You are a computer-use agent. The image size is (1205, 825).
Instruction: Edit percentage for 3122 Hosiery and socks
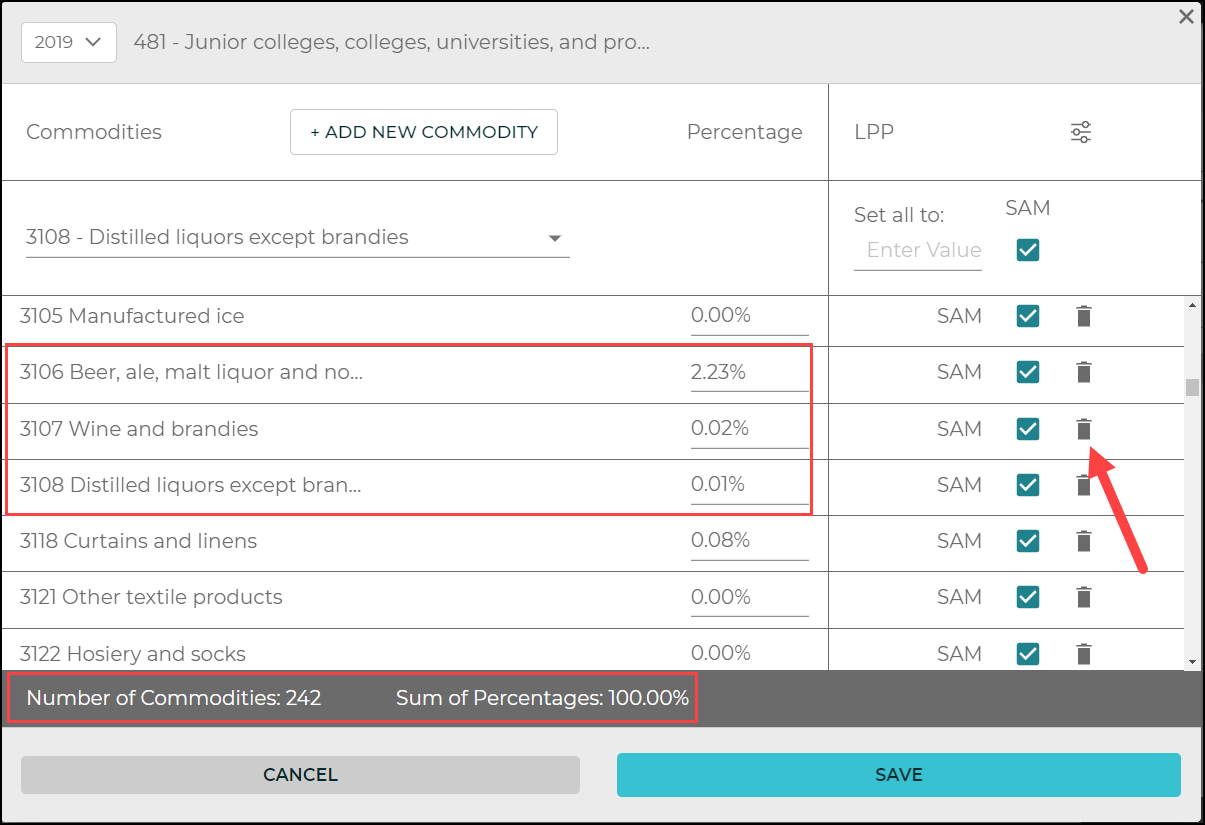point(750,654)
